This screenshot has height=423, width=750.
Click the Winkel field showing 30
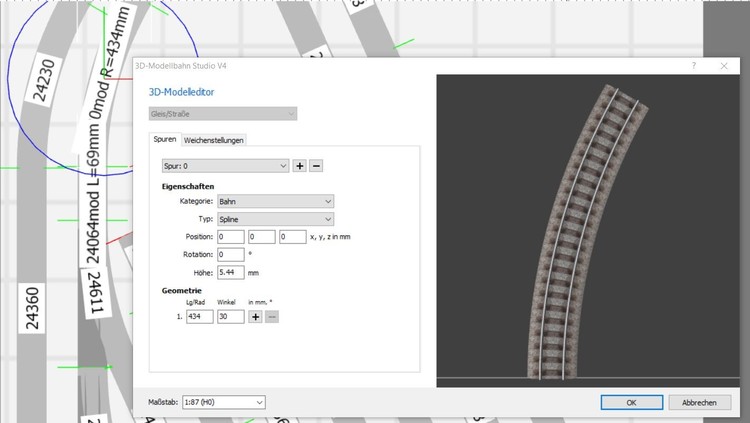[x=230, y=316]
